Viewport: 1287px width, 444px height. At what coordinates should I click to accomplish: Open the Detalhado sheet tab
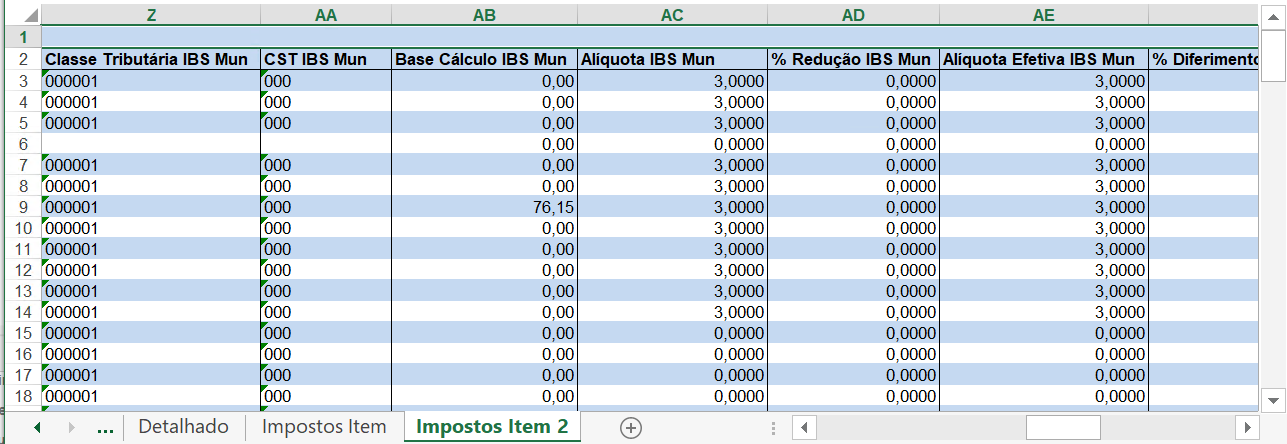click(184, 427)
